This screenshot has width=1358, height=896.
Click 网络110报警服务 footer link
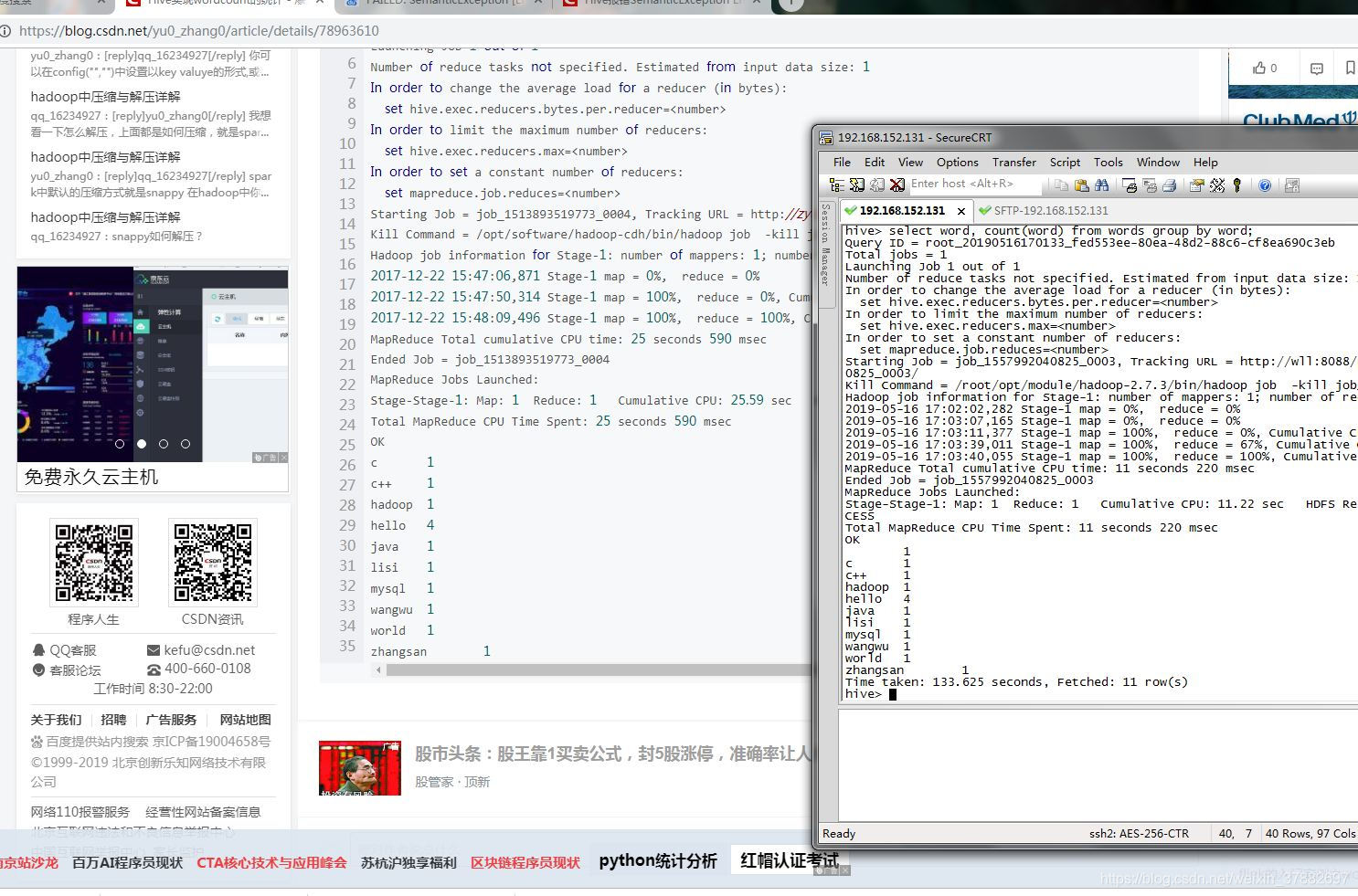pyautogui.click(x=80, y=811)
